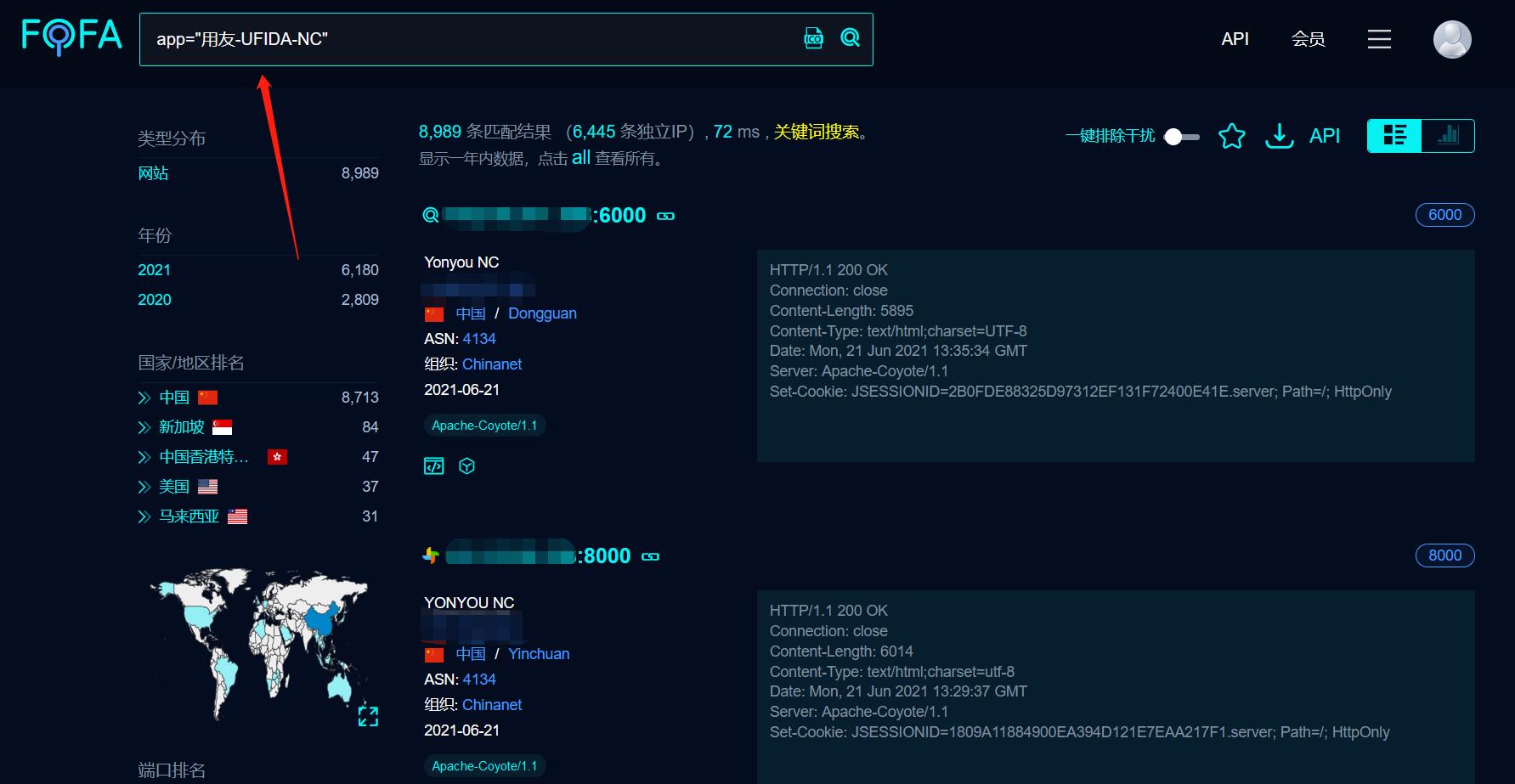This screenshot has width=1515, height=784.
Task: Click the FOFA logo
Action: pos(72,37)
